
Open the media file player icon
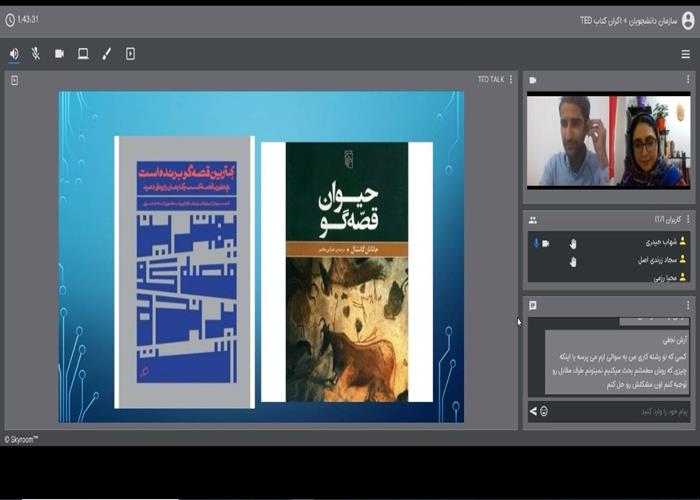click(130, 54)
